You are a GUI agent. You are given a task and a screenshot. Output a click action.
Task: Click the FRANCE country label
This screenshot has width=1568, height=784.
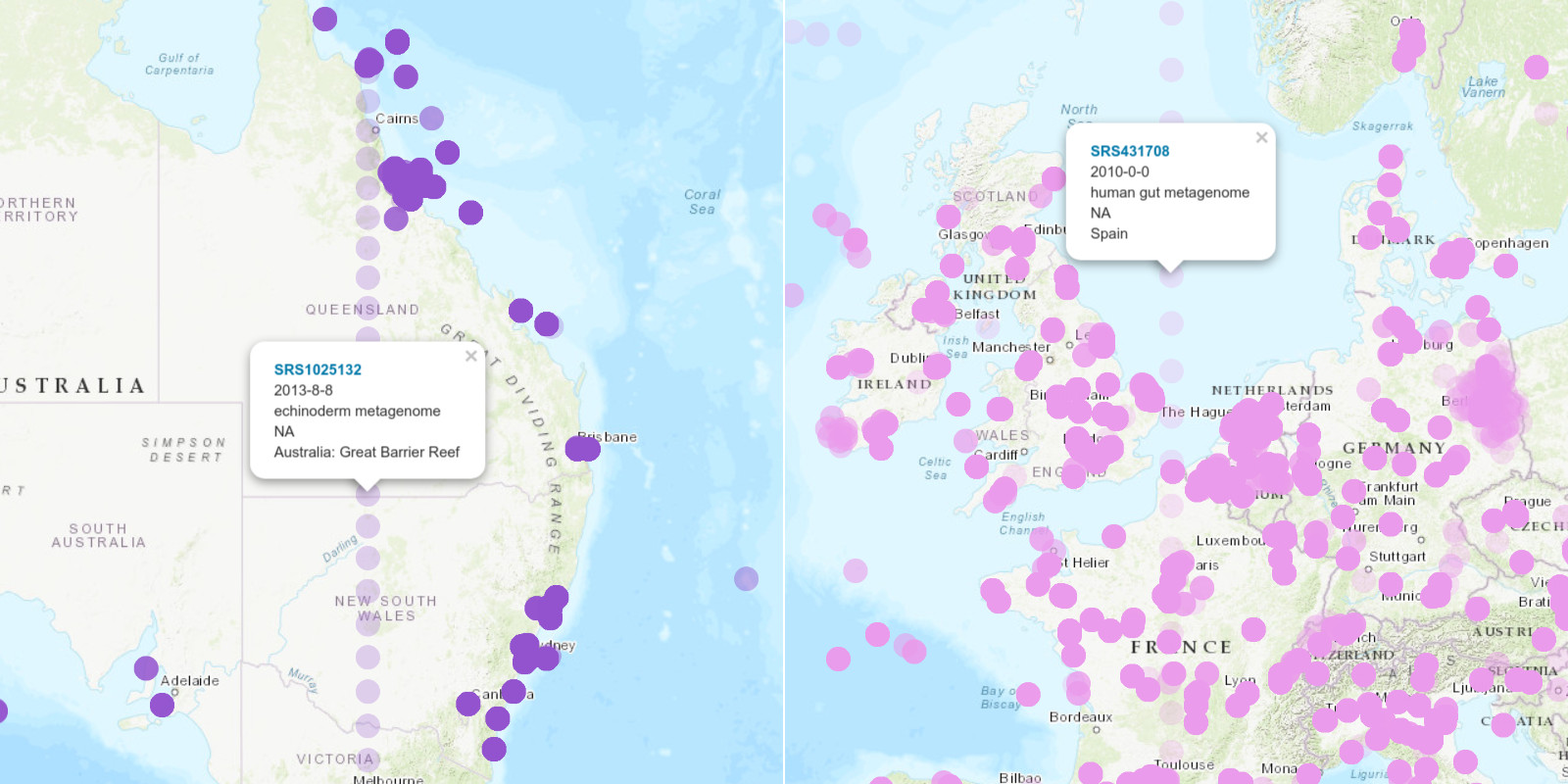(x=1181, y=647)
